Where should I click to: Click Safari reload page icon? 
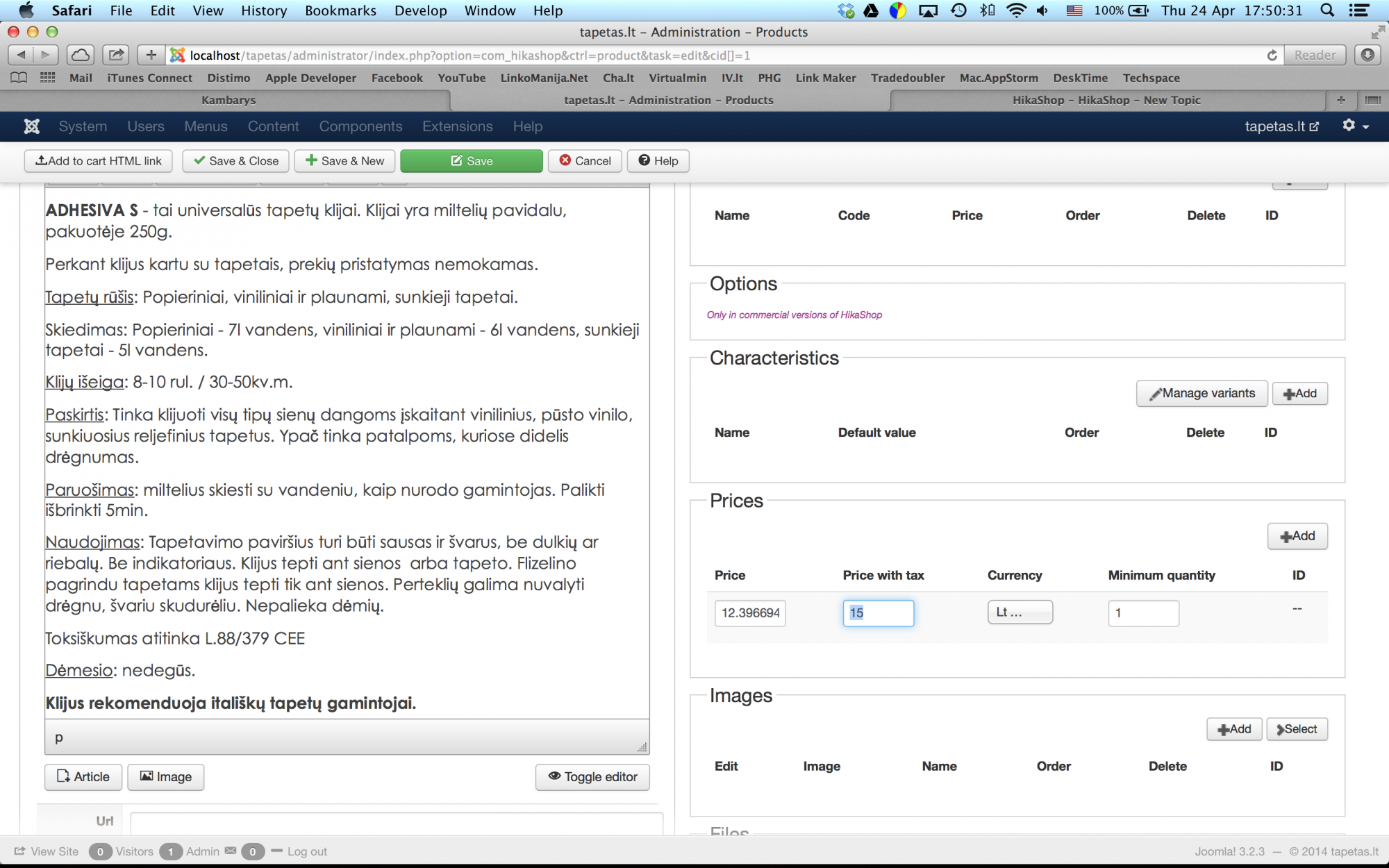(1272, 56)
